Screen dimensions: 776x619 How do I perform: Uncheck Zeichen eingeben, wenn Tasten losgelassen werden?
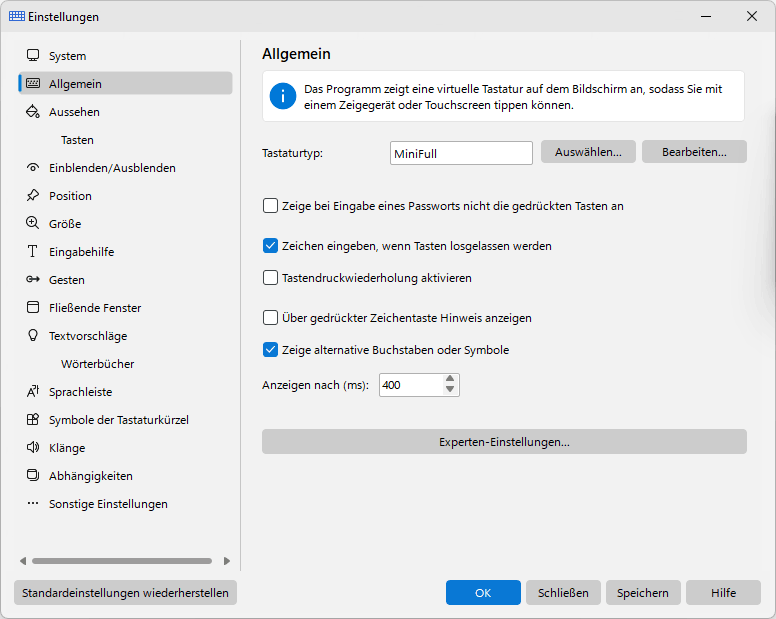coord(270,245)
